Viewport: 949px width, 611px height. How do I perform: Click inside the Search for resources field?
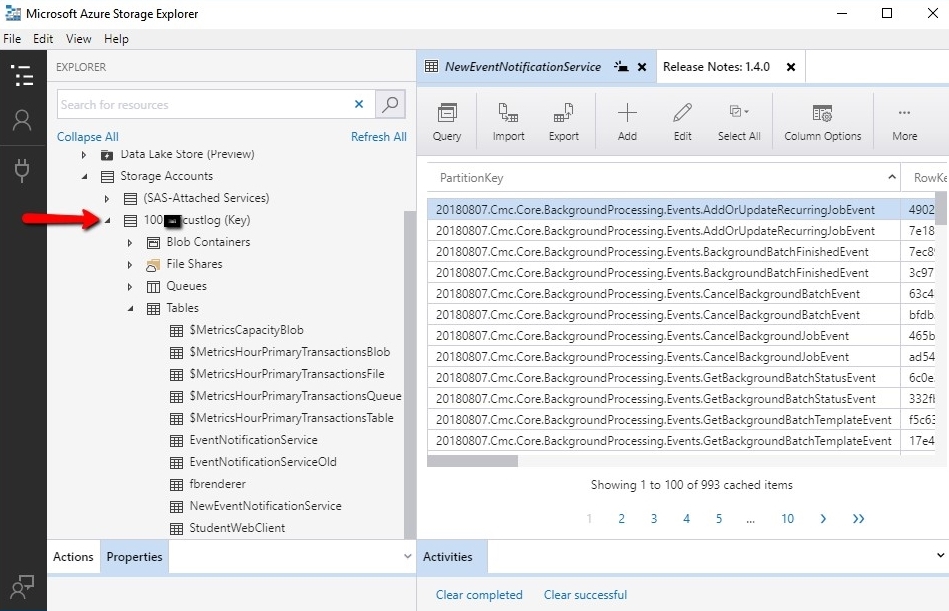200,104
